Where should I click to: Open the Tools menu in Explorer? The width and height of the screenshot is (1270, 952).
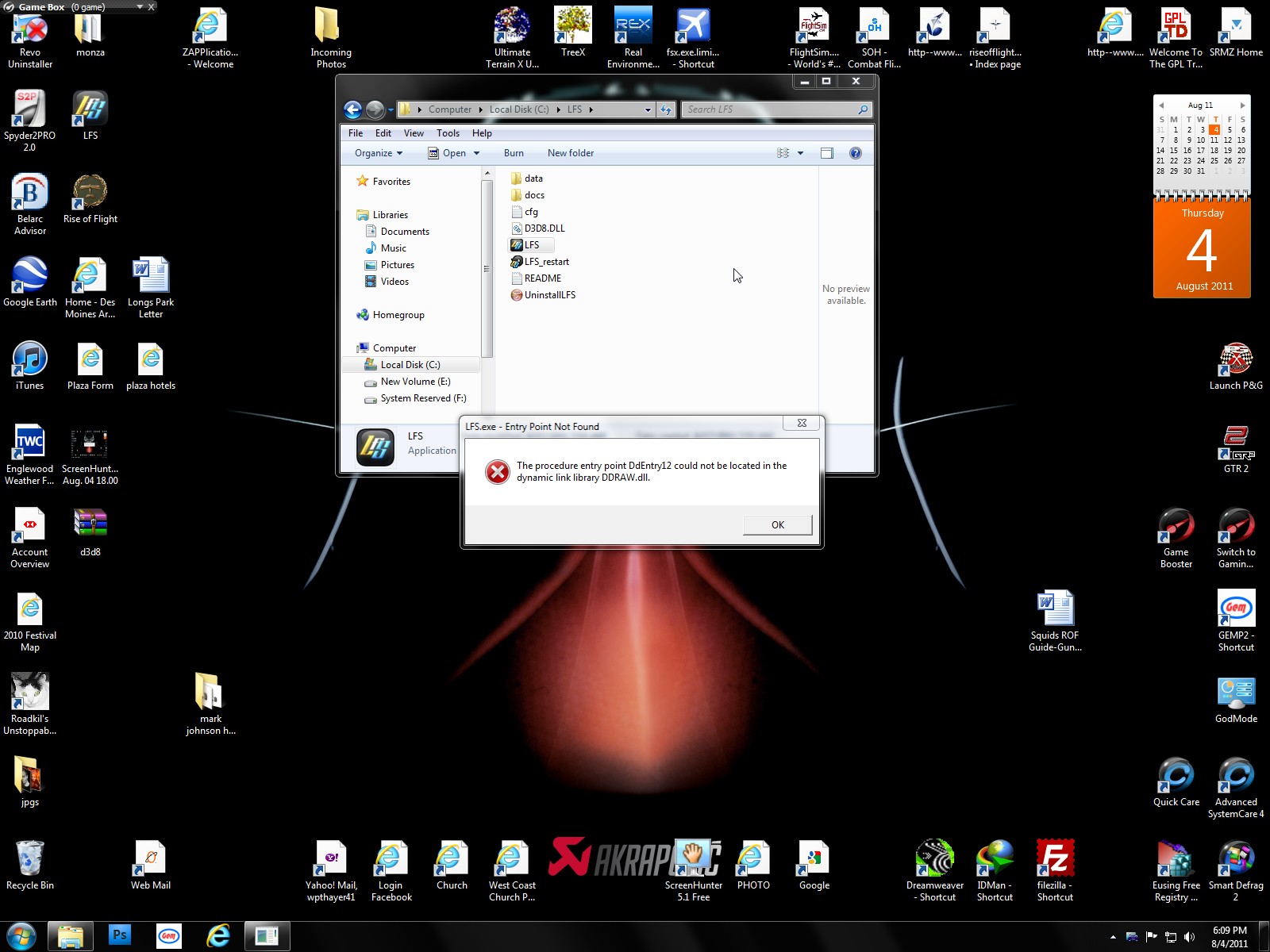click(x=448, y=133)
